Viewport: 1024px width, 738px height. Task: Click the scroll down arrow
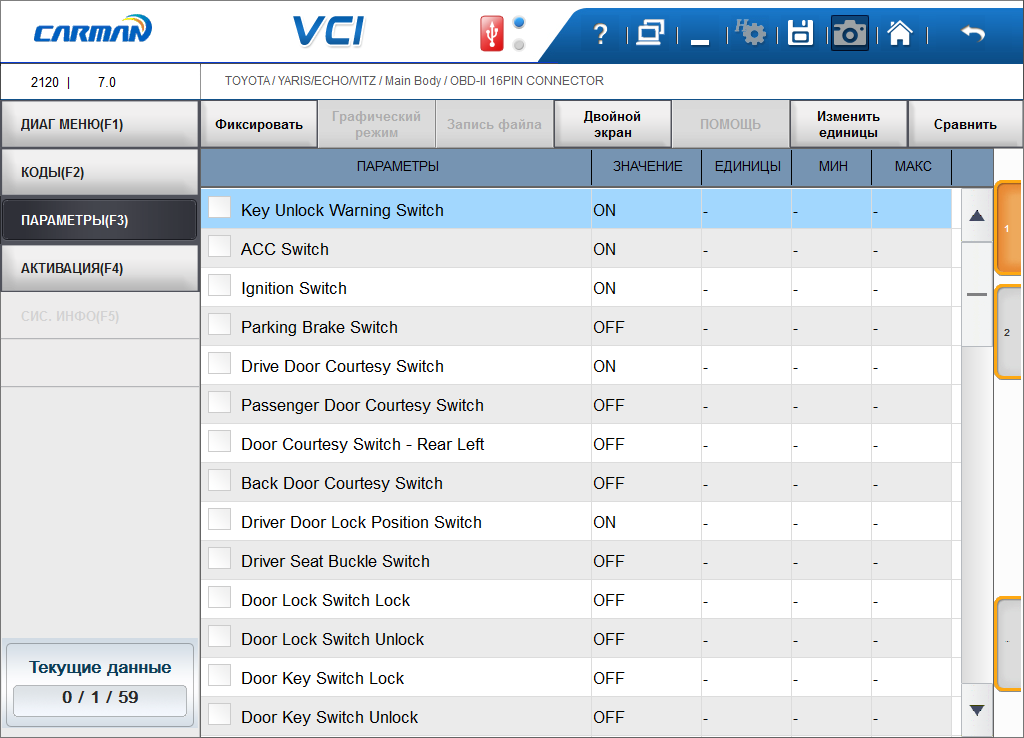(x=977, y=710)
